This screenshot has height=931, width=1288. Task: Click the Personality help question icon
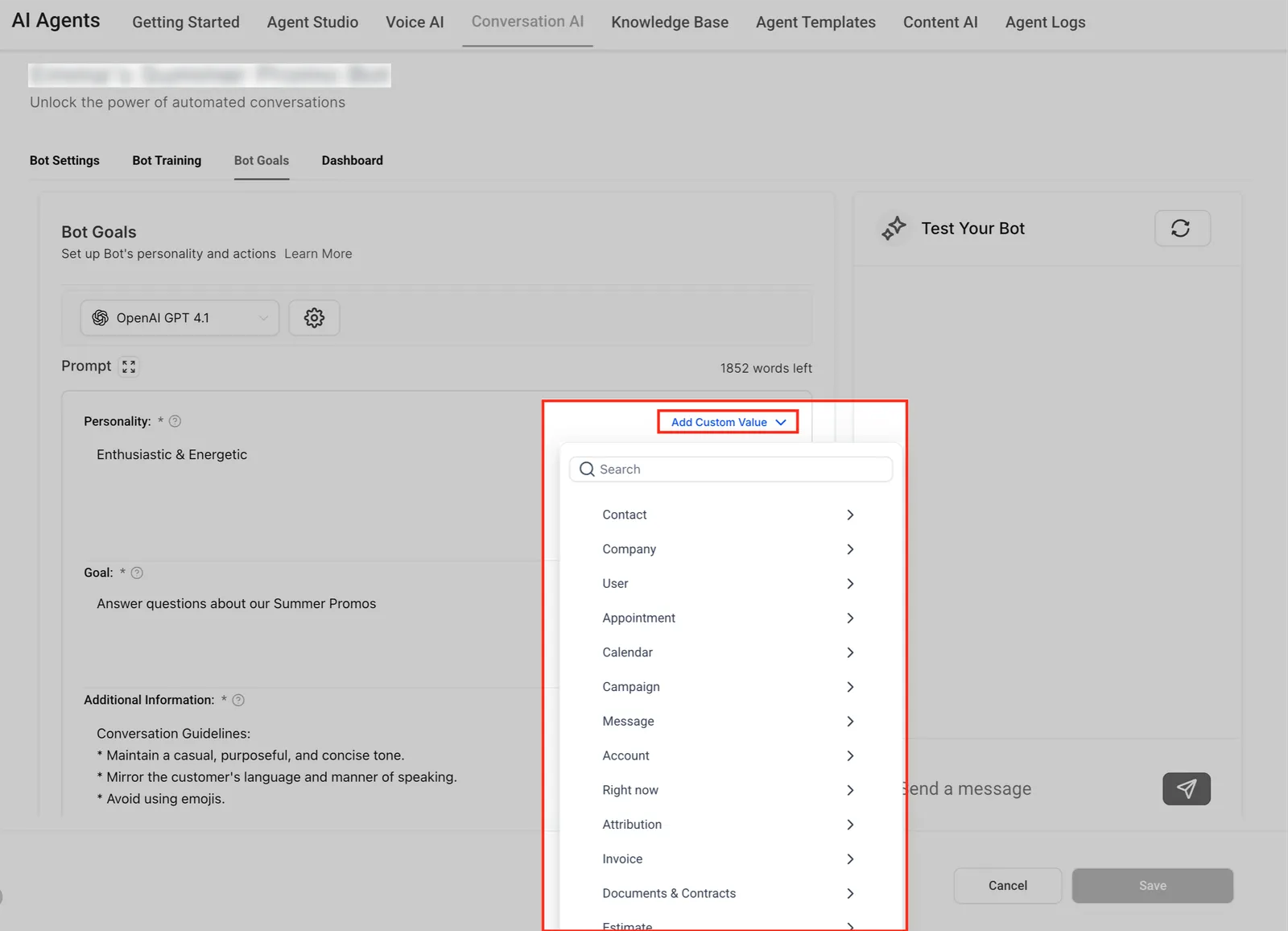point(175,421)
